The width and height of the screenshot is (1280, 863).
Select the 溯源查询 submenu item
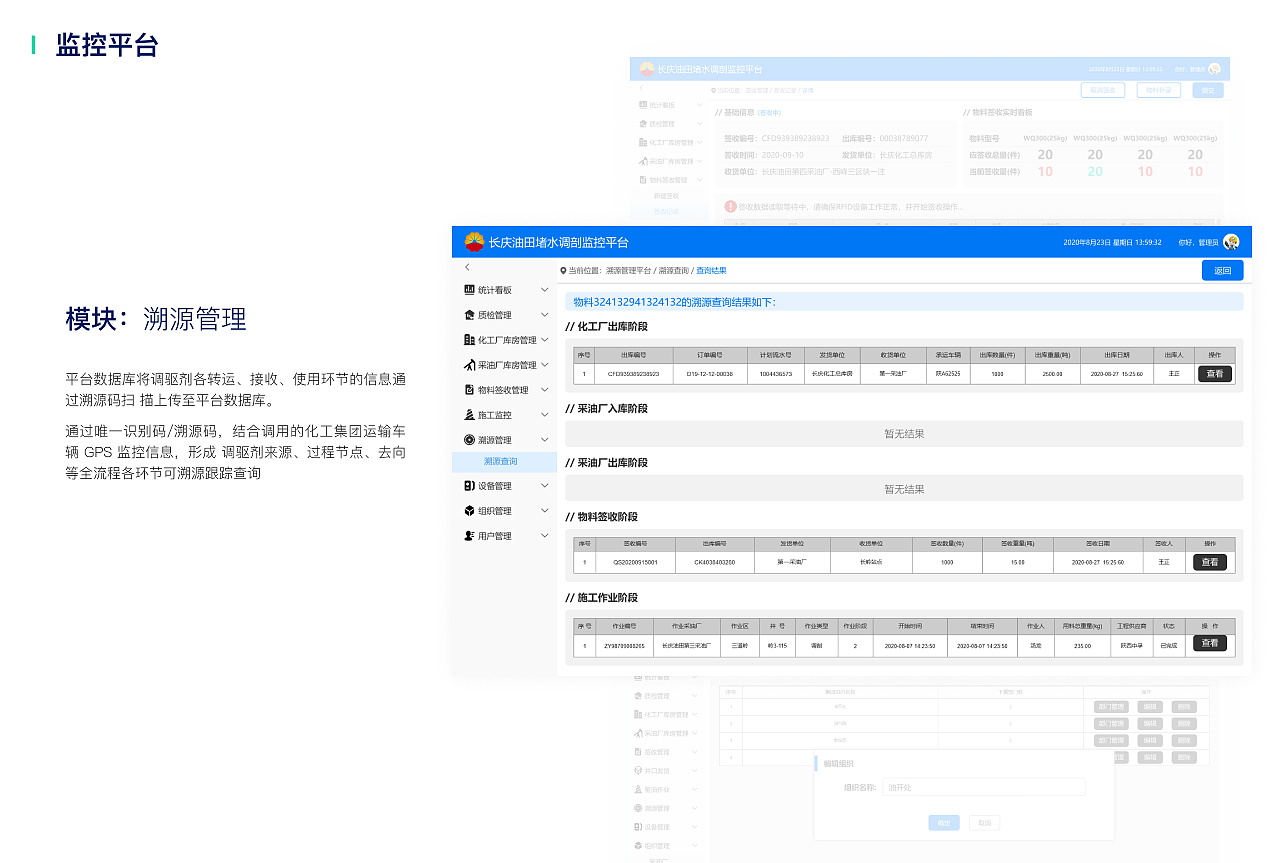click(502, 462)
